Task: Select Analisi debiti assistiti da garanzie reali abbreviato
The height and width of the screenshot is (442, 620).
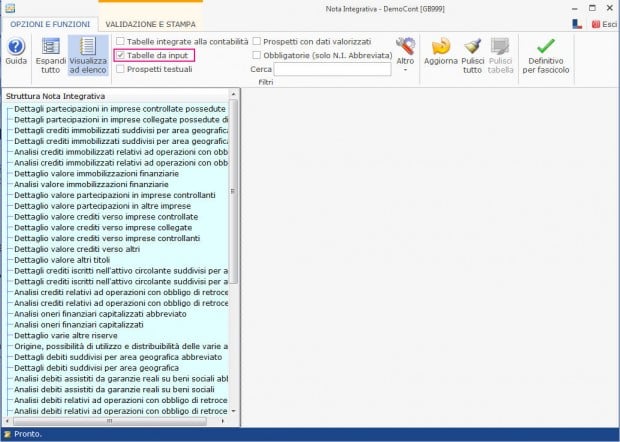Action: (121, 379)
